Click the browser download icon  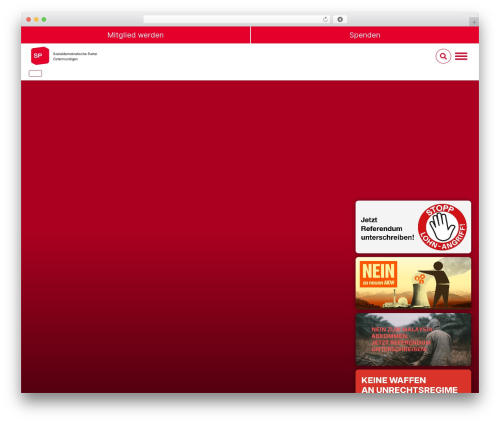[x=340, y=19]
